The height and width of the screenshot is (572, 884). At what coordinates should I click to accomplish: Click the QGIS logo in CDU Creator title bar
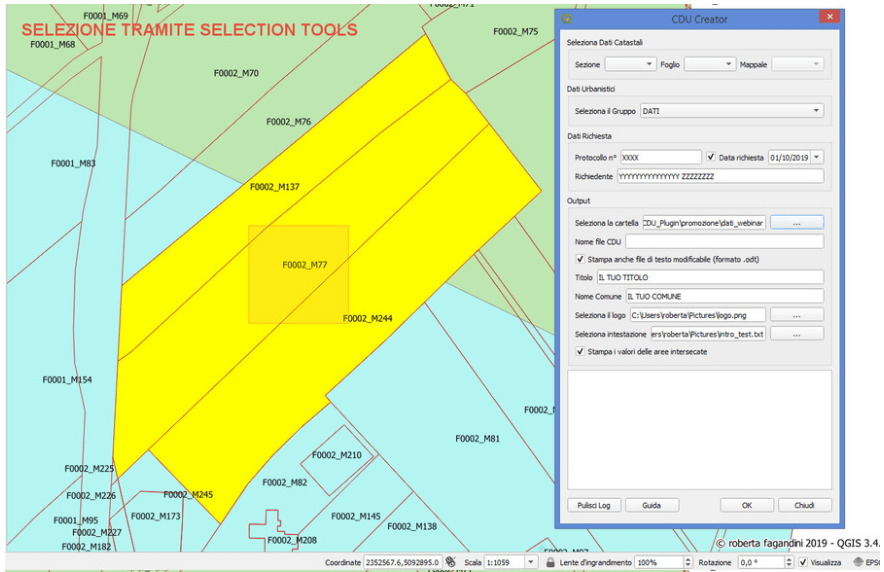(568, 18)
